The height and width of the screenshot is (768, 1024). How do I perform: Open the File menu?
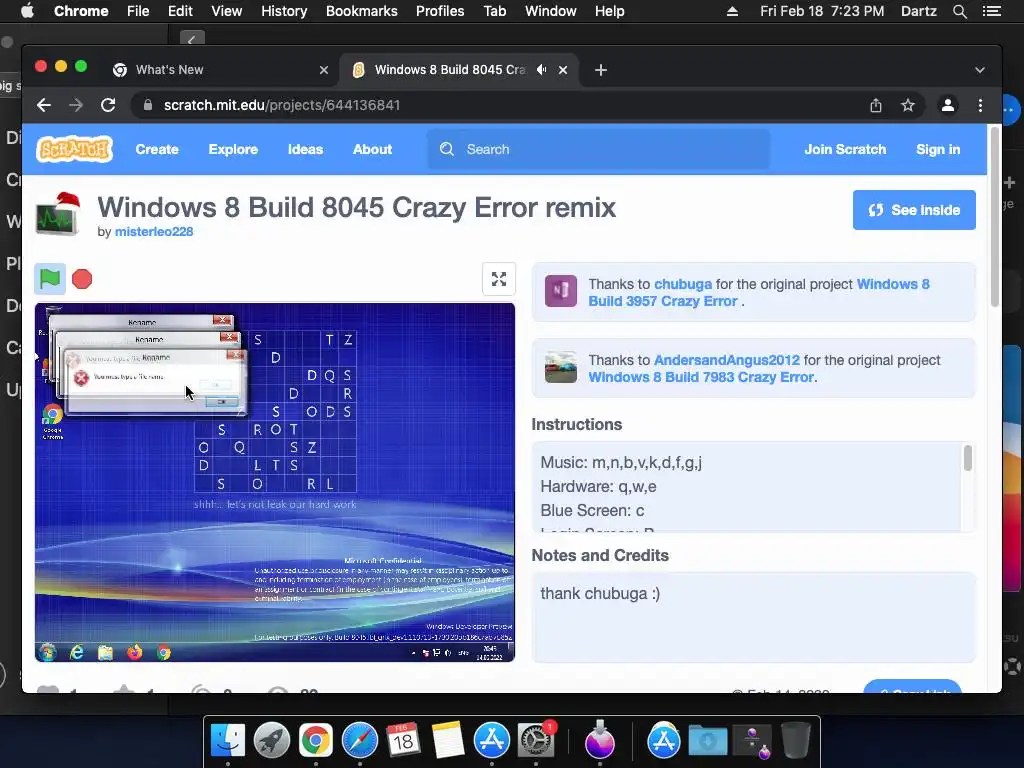[x=138, y=11]
